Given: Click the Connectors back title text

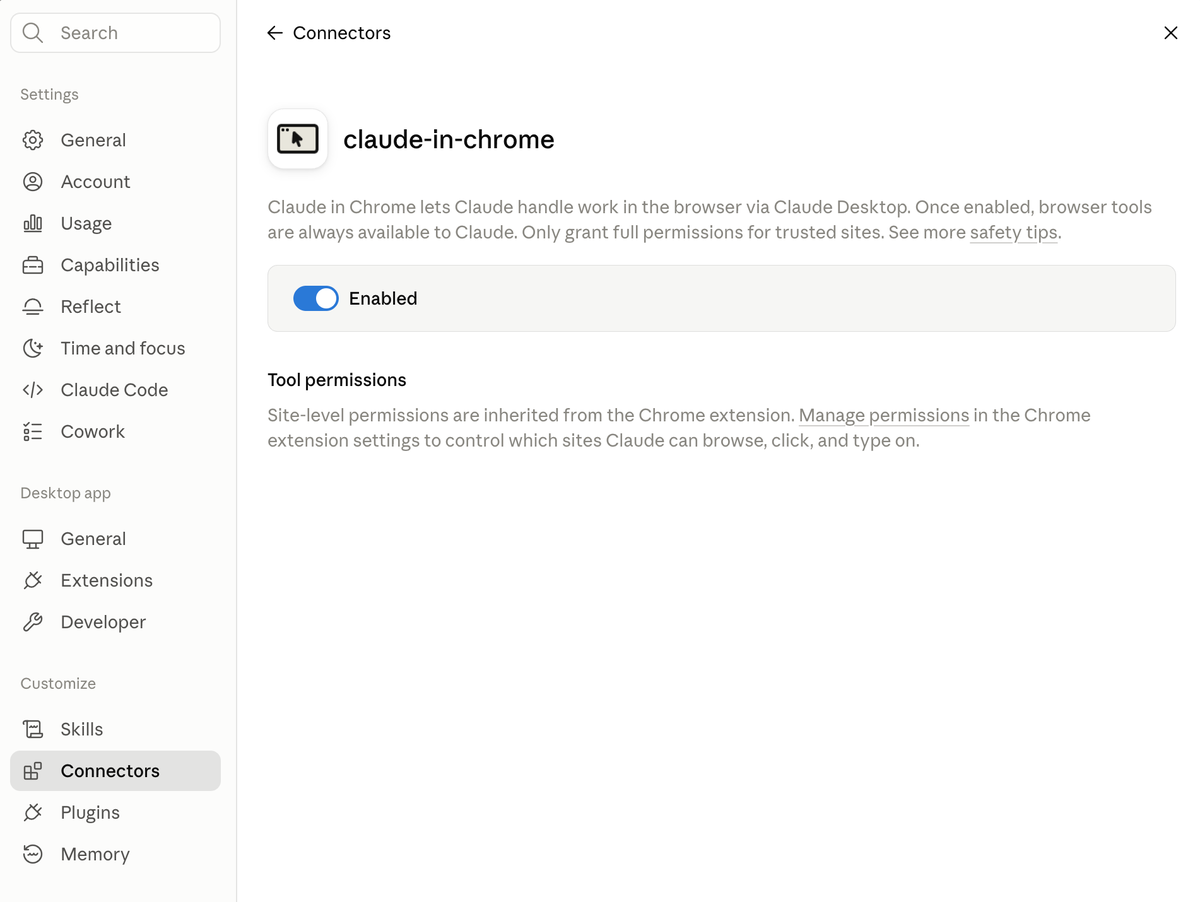Looking at the screenshot, I should coord(342,33).
